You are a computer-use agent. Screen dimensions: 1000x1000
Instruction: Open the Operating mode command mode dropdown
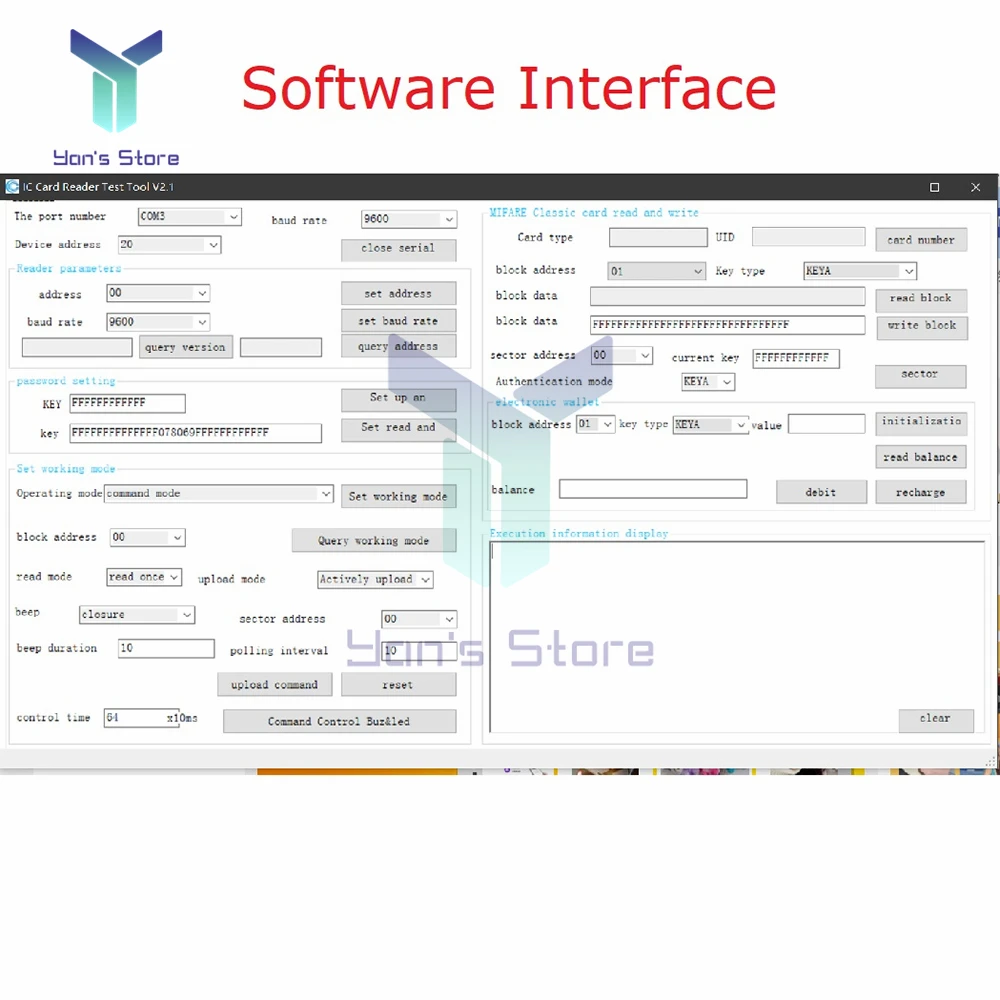[x=219, y=494]
